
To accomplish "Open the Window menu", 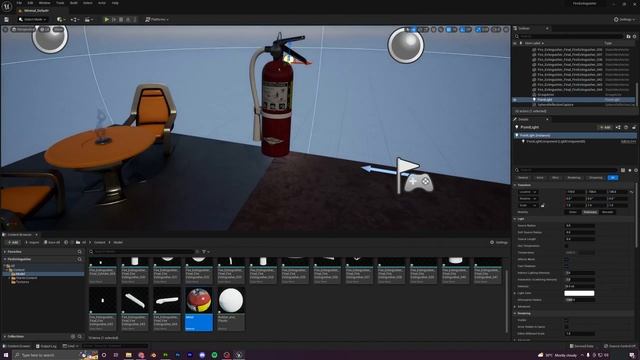I will 44,3.
